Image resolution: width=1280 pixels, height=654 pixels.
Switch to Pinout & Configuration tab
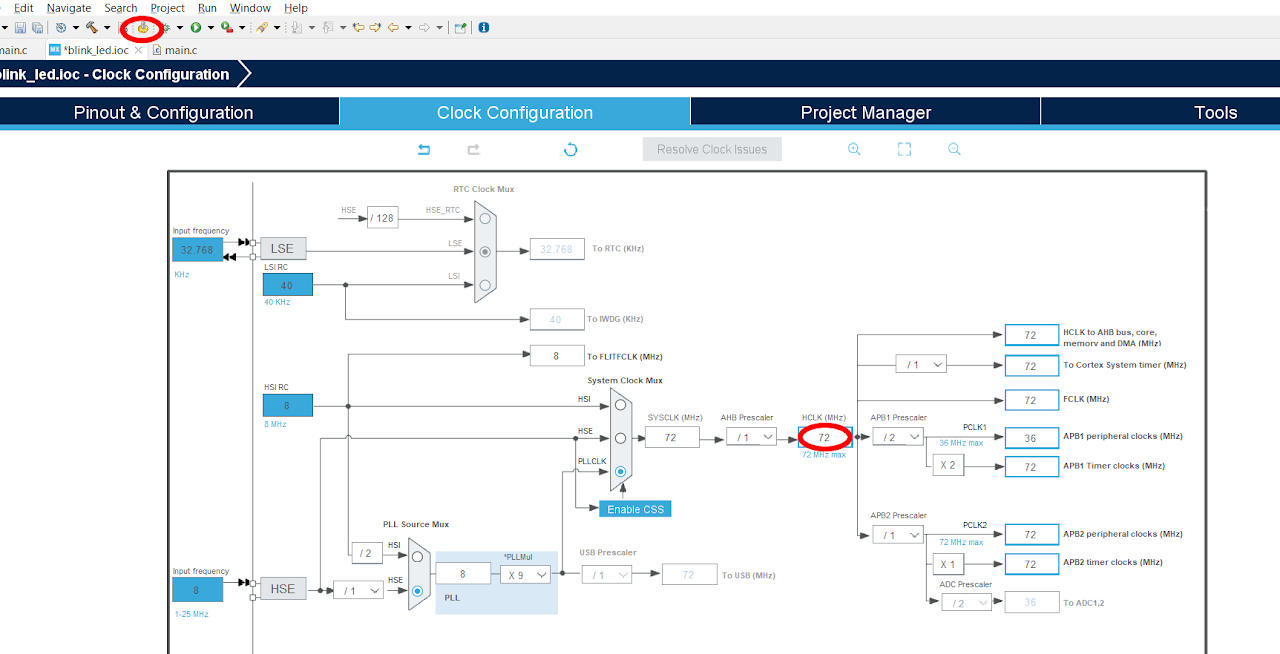pos(164,112)
